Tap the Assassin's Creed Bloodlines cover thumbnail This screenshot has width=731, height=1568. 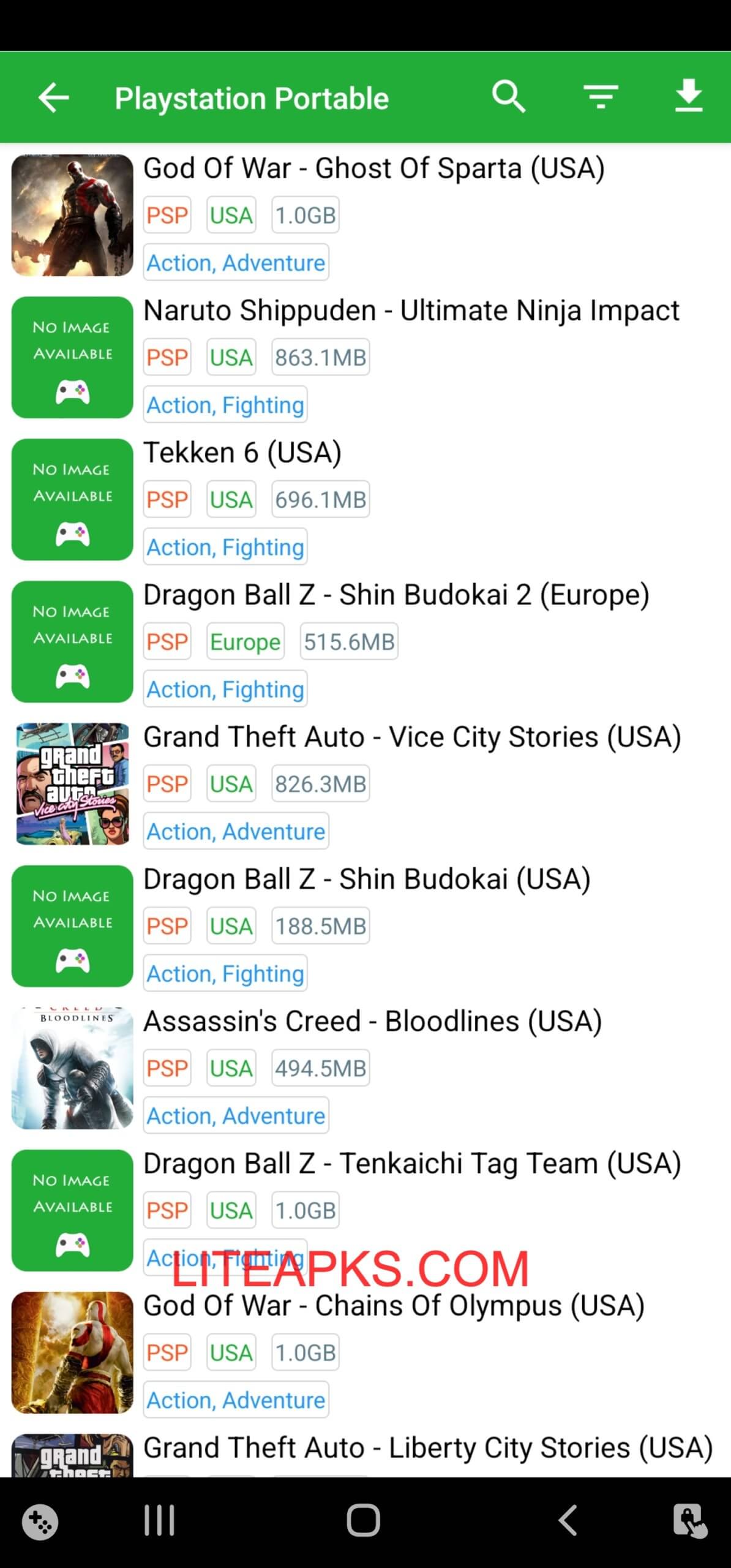click(x=72, y=1066)
